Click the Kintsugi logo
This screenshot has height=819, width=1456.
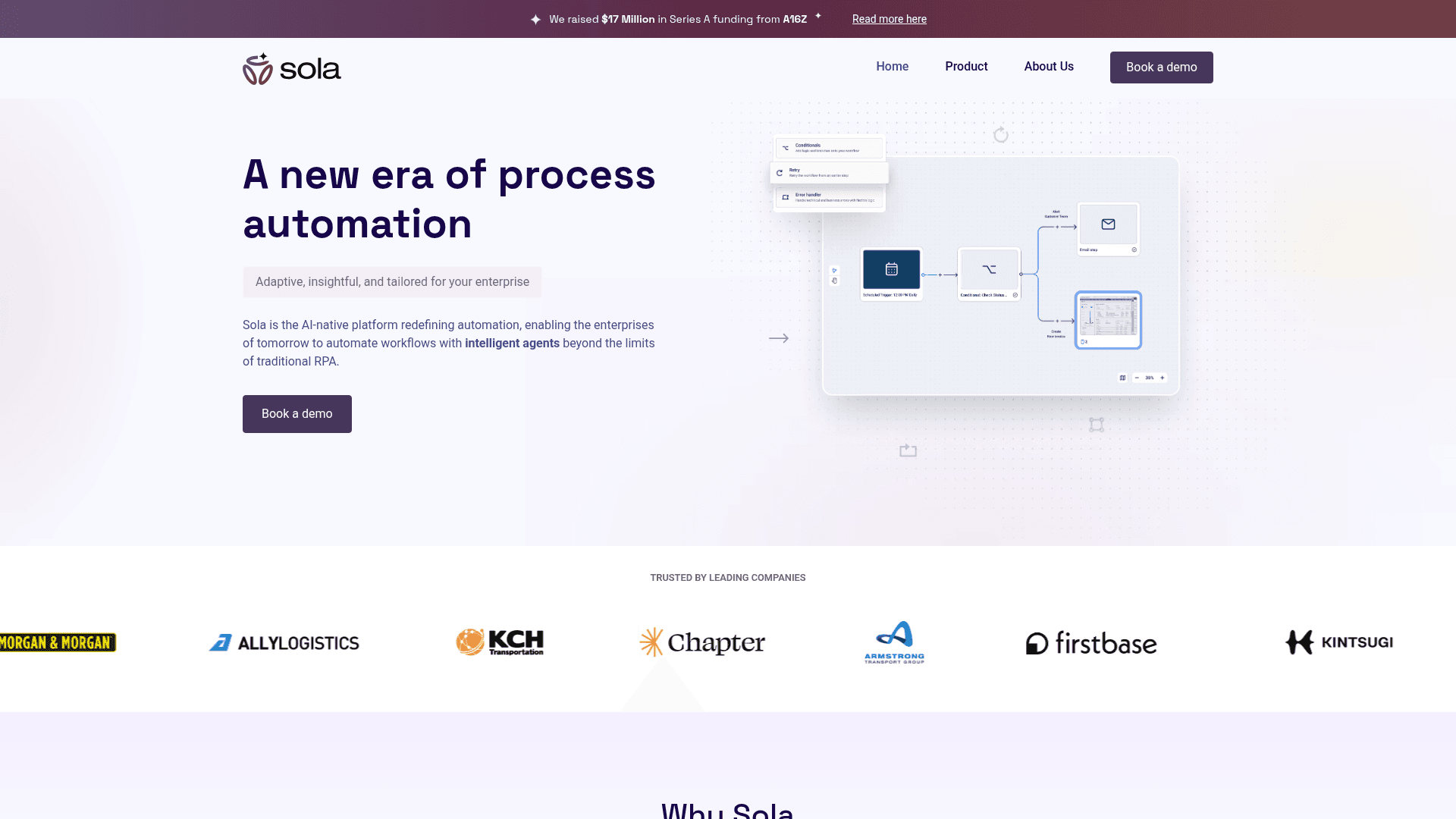tap(1339, 642)
